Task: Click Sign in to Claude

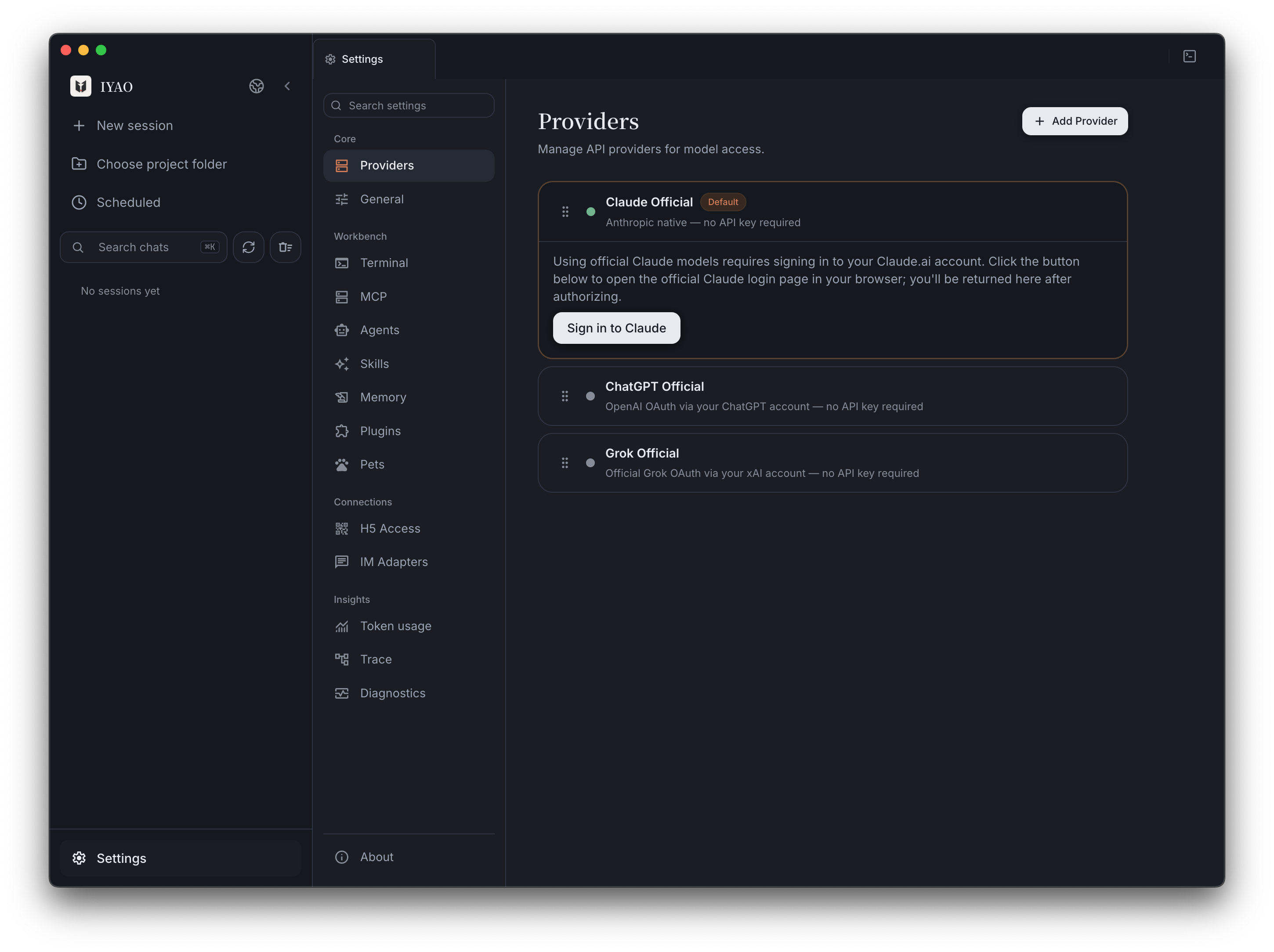Action: click(x=616, y=328)
